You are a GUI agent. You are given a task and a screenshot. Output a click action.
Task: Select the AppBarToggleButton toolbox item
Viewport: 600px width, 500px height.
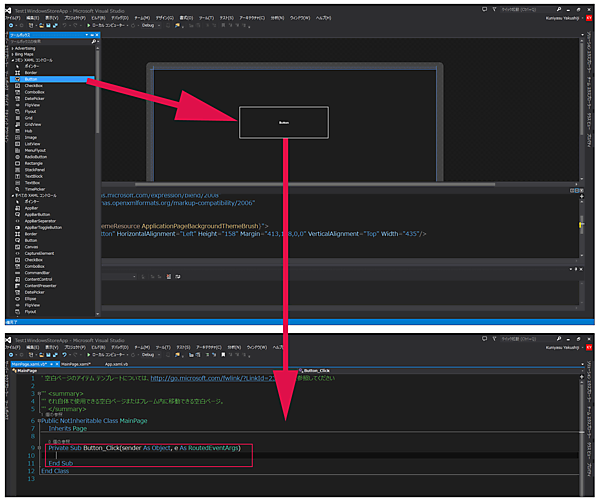(41, 226)
